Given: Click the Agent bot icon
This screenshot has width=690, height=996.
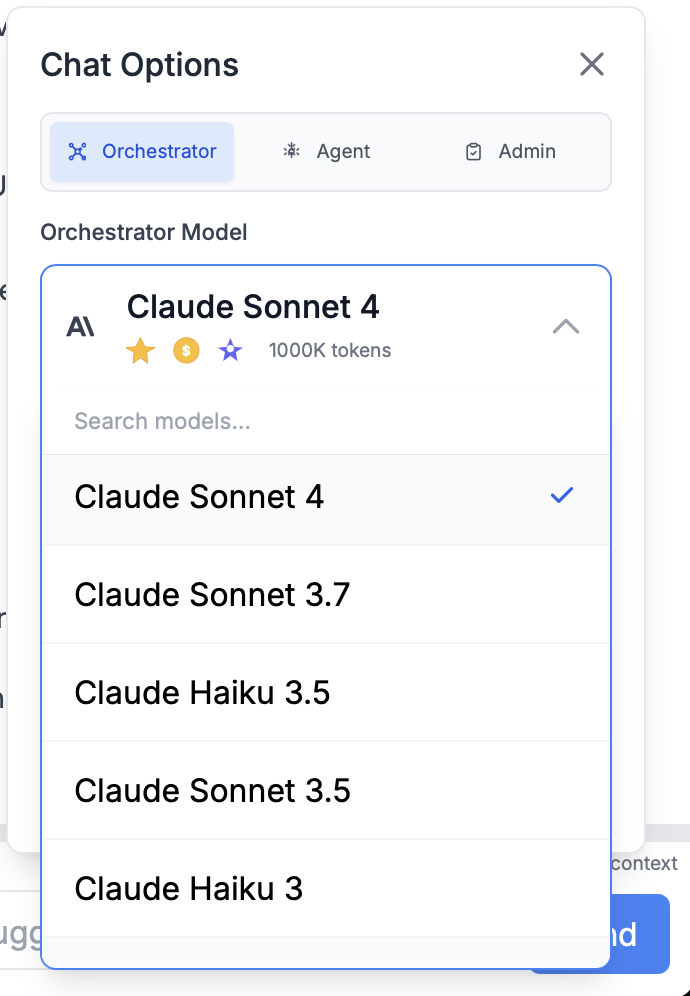Looking at the screenshot, I should [290, 151].
